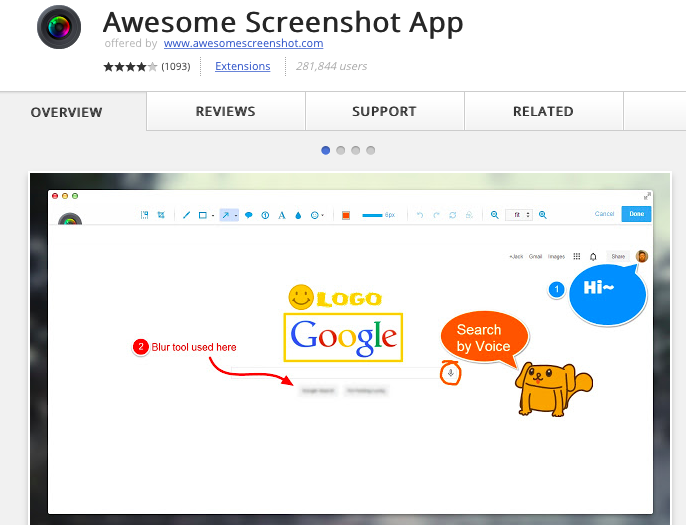This screenshot has width=686, height=525.
Task: Select the third carousel dot
Action: (x=356, y=150)
